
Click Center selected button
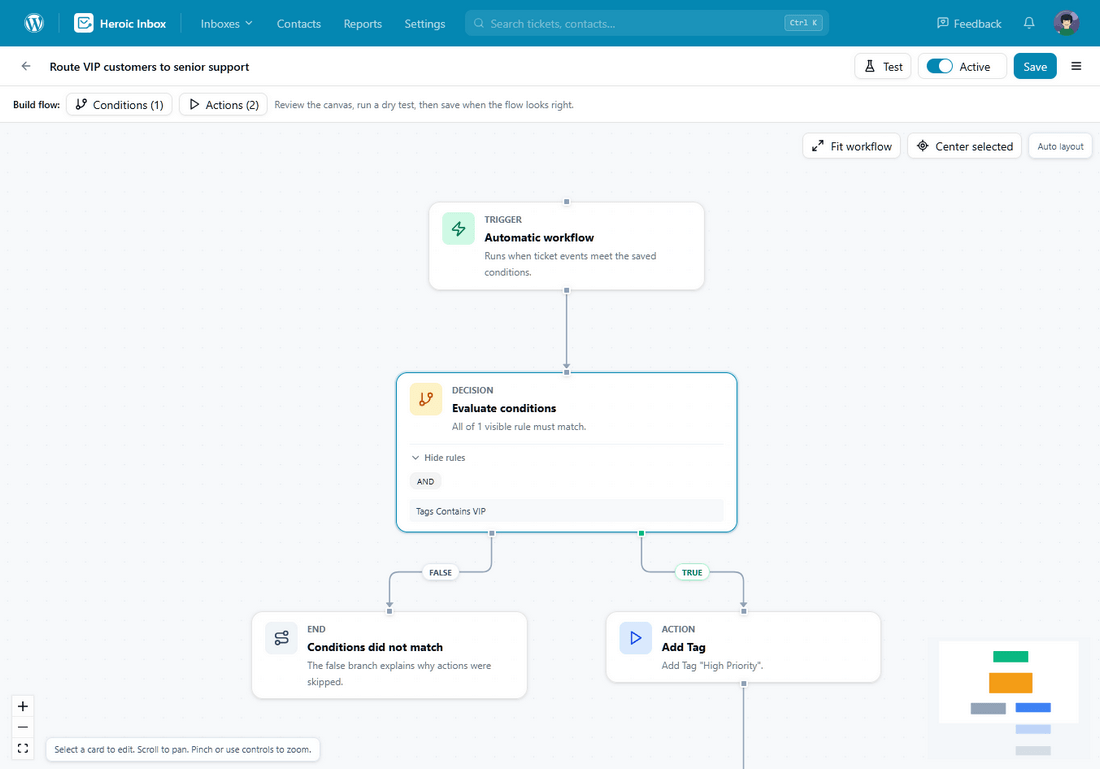click(x=965, y=146)
